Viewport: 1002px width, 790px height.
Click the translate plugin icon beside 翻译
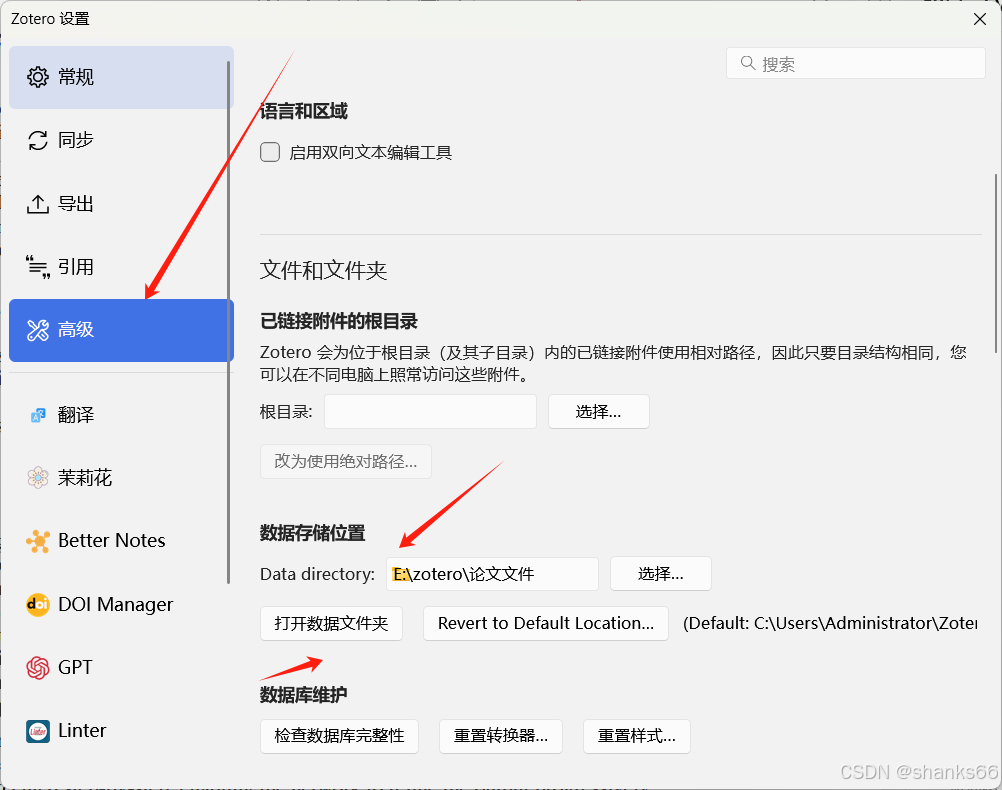point(38,415)
